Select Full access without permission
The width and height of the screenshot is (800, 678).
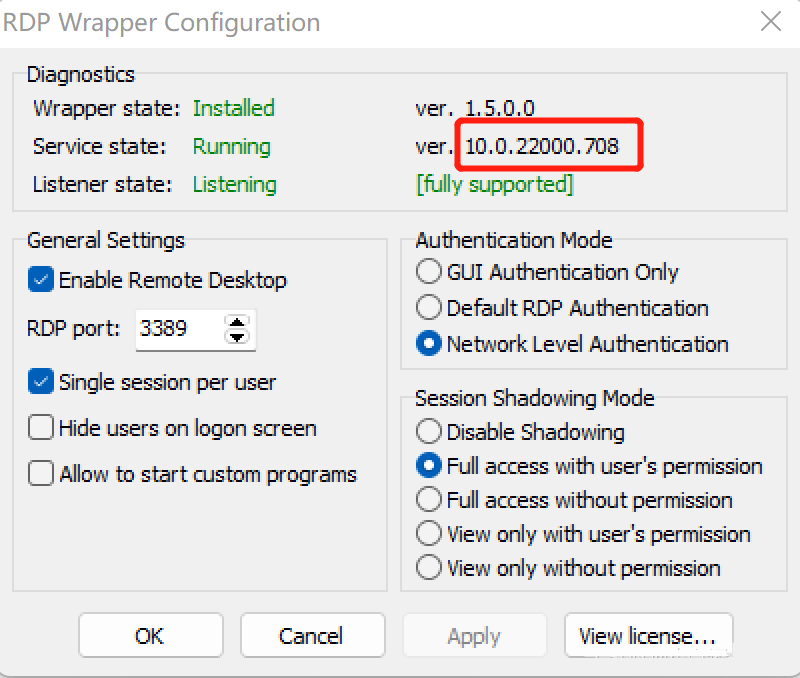pos(429,499)
